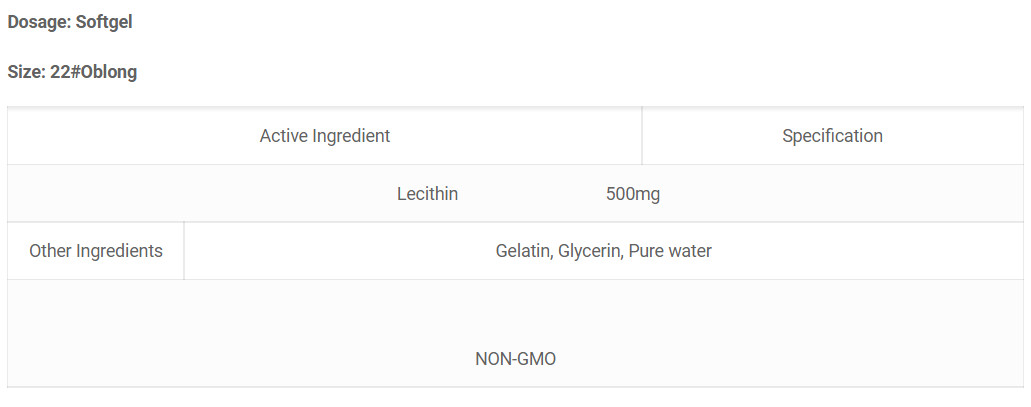
Task: Click 'Pure water' in ingredients list
Action: tap(670, 251)
